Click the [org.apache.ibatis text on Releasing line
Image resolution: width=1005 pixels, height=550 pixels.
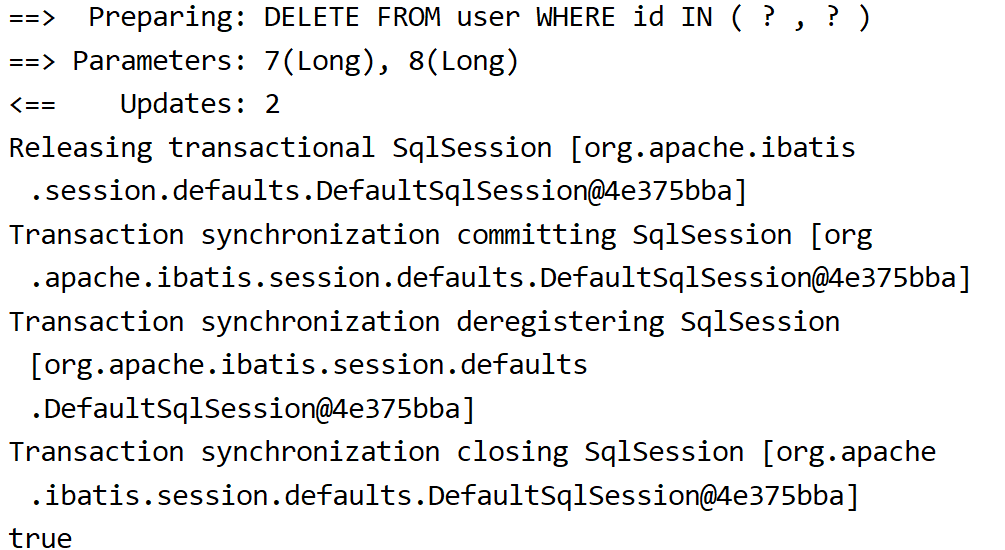pyautogui.click(x=713, y=148)
